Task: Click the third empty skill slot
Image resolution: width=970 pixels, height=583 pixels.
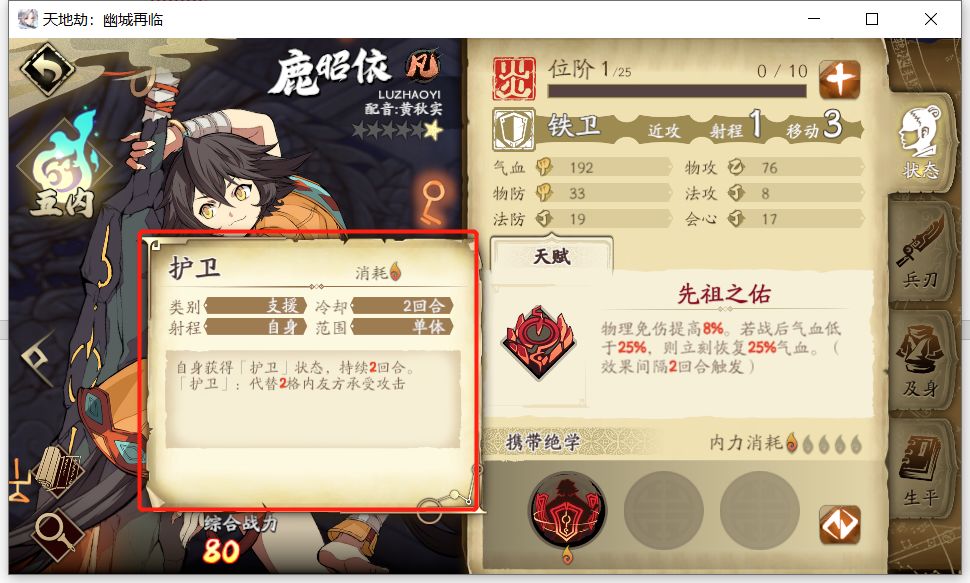Action: 760,511
